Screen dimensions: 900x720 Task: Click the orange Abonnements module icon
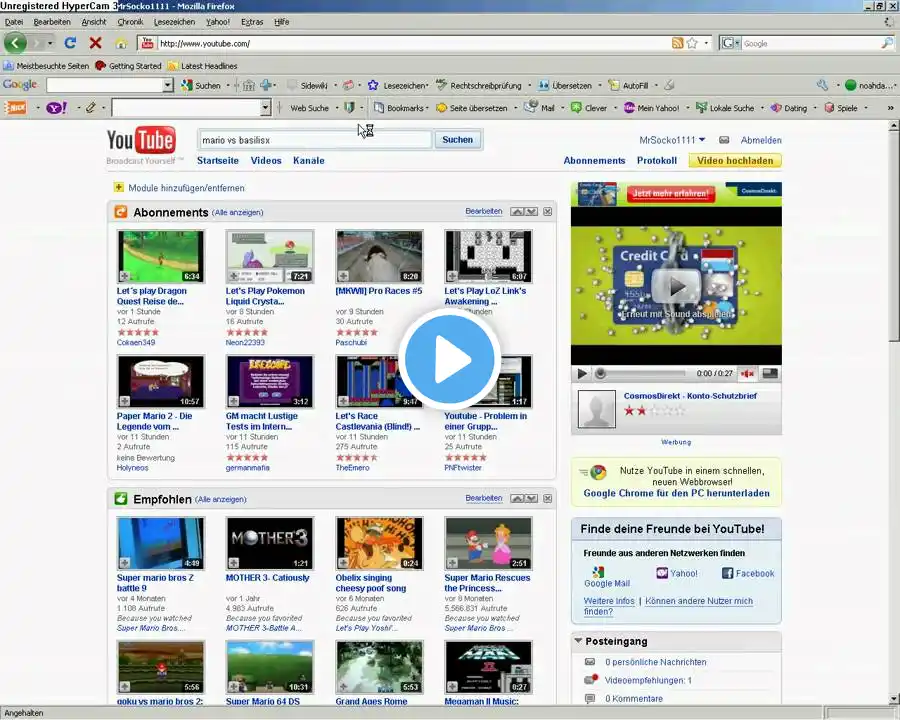point(121,212)
